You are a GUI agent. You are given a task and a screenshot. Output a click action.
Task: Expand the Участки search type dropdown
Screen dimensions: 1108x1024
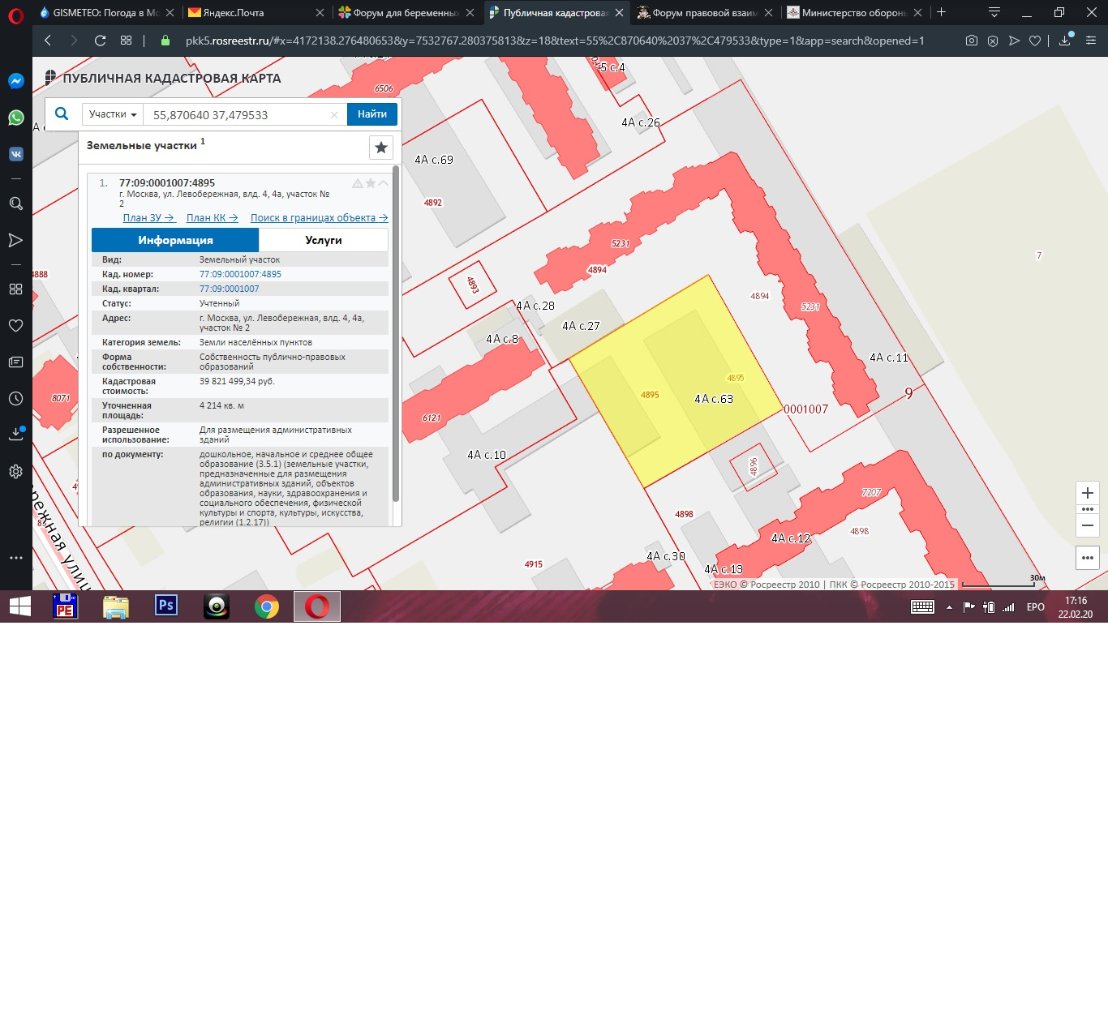click(x=113, y=115)
